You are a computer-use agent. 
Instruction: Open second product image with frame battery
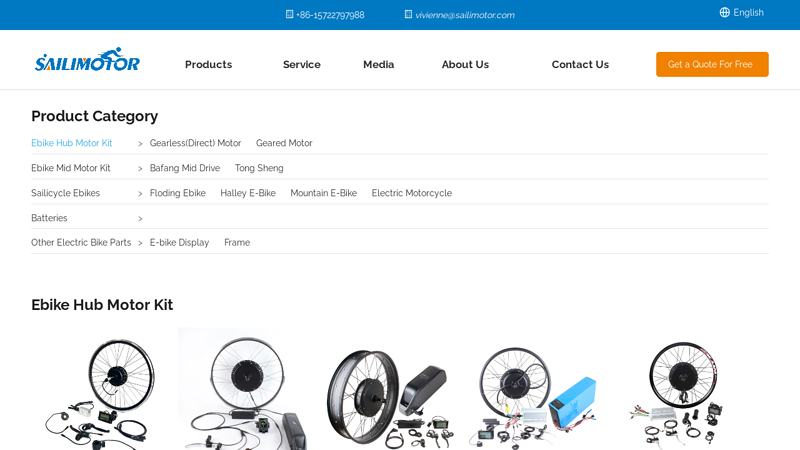click(244, 389)
